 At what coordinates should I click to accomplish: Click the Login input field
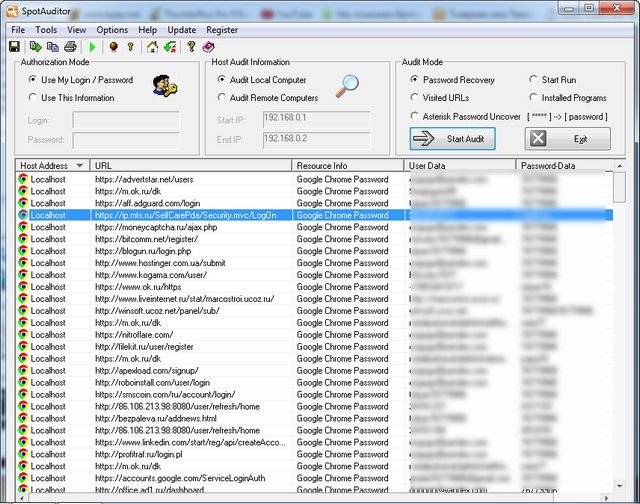pos(126,120)
